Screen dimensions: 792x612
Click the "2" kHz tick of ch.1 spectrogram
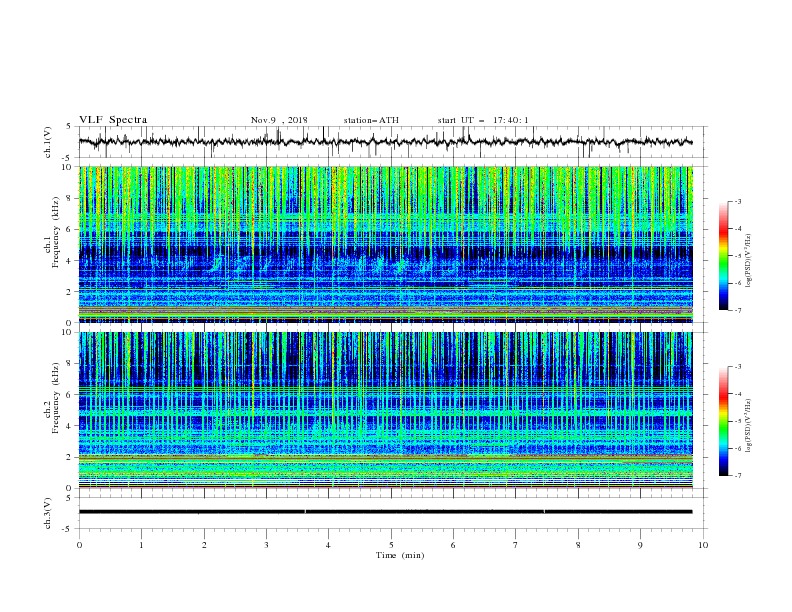[x=70, y=292]
